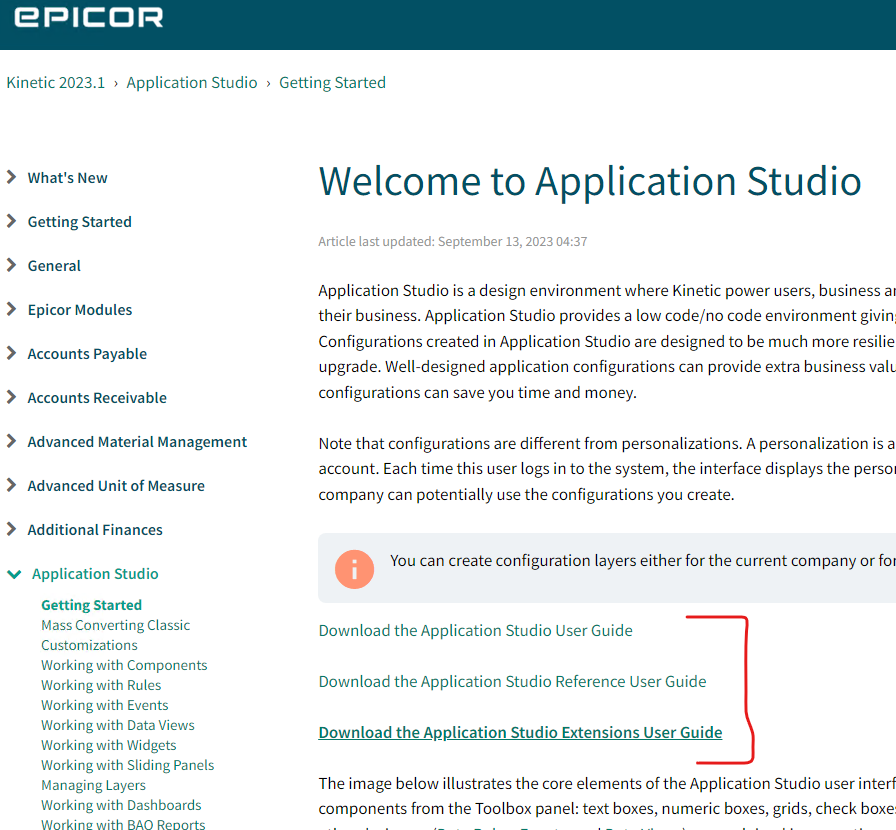Screen dimensions: 896x830
Task: Select Managing Layers in the sidebar
Action: pos(93,785)
